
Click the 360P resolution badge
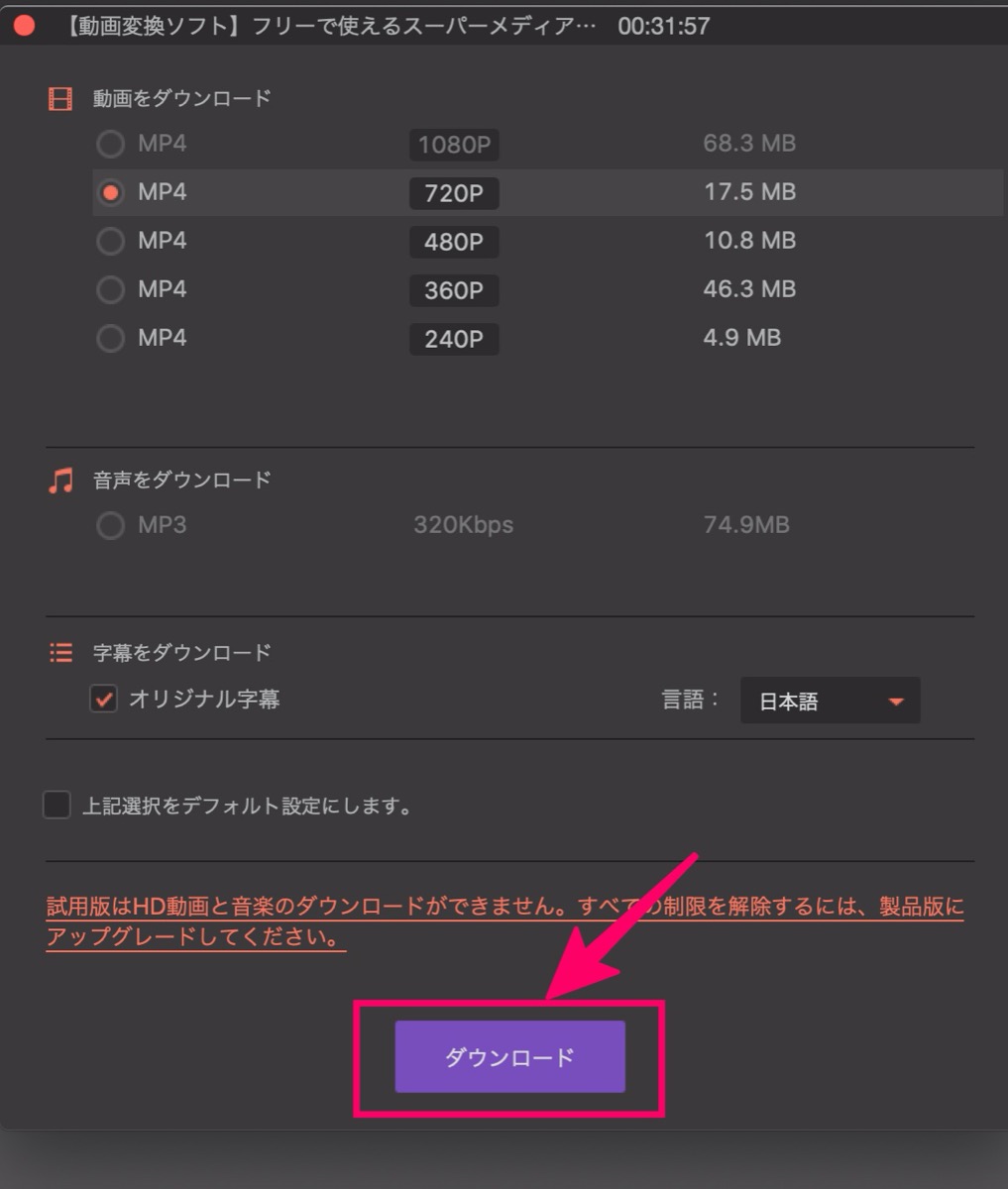click(454, 290)
